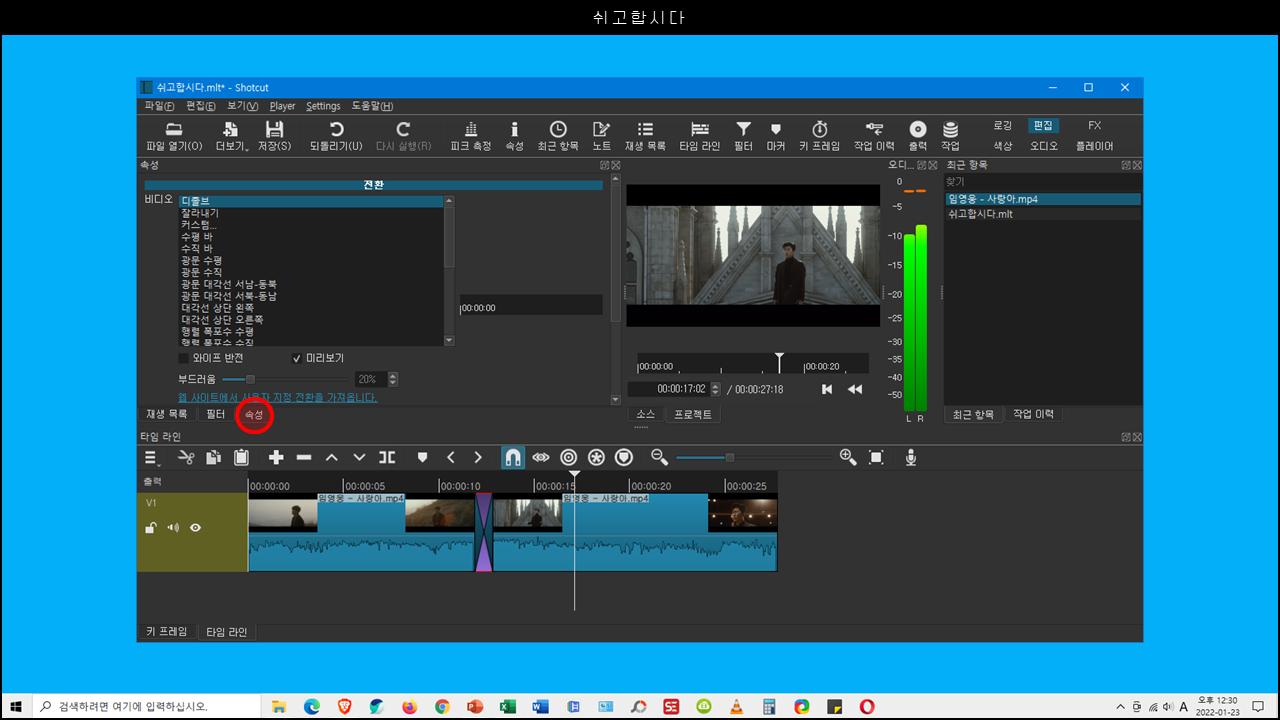Select the 플레이어 layout button
Viewport: 1280px width, 720px height.
click(1095, 146)
